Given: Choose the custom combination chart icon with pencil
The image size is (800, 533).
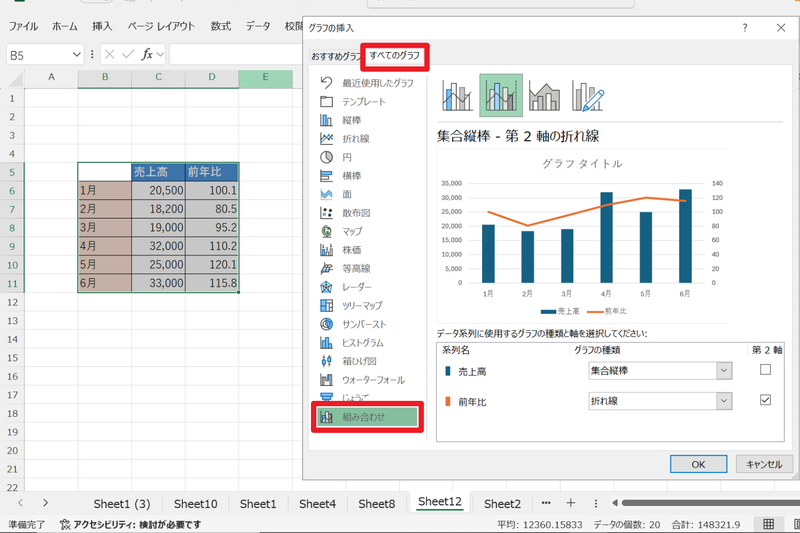Looking at the screenshot, I should (588, 95).
